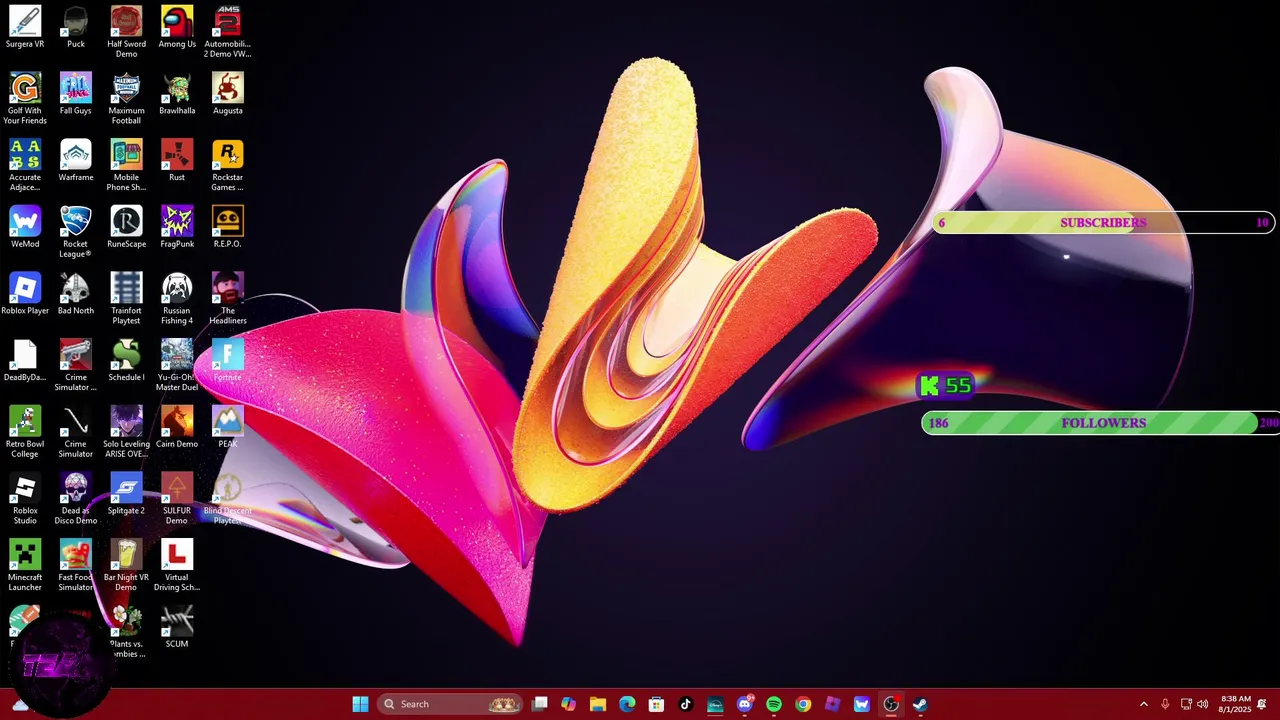The height and width of the screenshot is (720, 1280).
Task: Open Golf With Your Friends shortcut
Action: point(25,98)
